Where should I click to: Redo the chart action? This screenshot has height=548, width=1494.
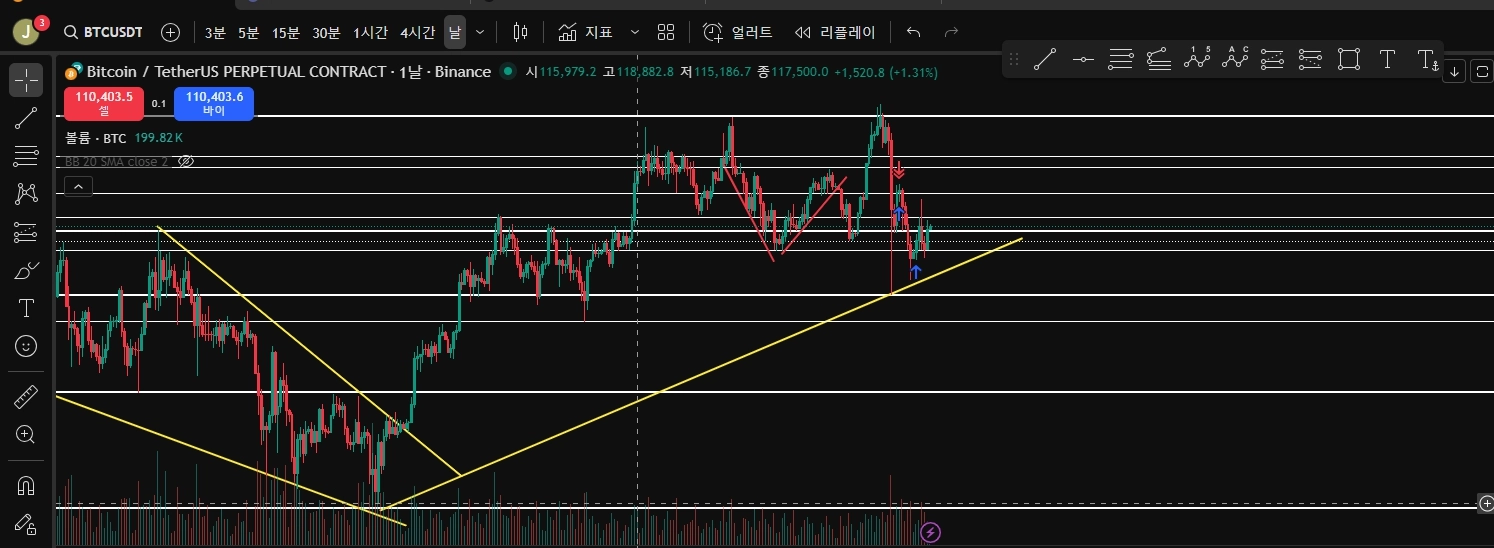(x=951, y=32)
